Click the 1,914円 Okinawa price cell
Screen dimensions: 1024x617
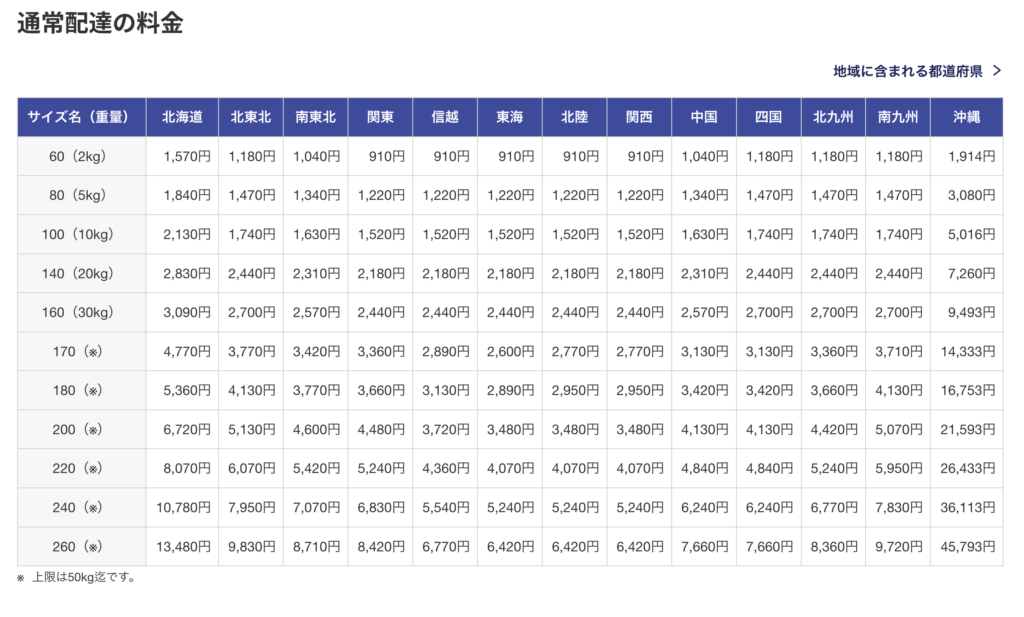[967, 156]
